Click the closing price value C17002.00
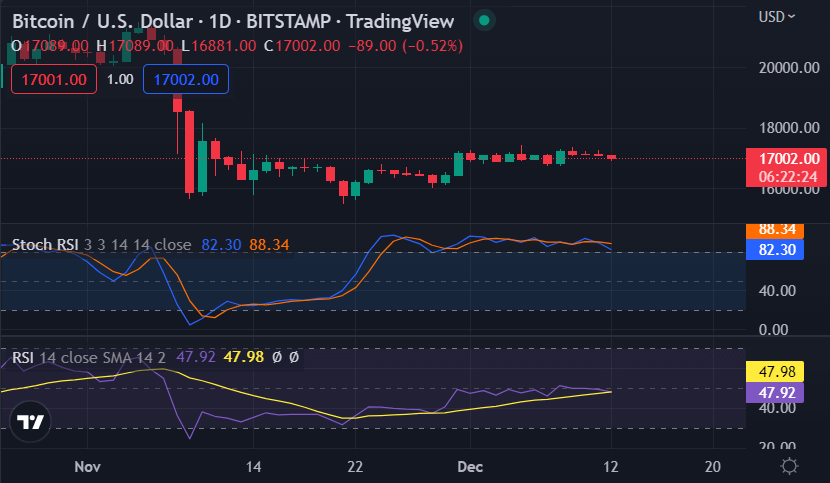 coord(302,46)
